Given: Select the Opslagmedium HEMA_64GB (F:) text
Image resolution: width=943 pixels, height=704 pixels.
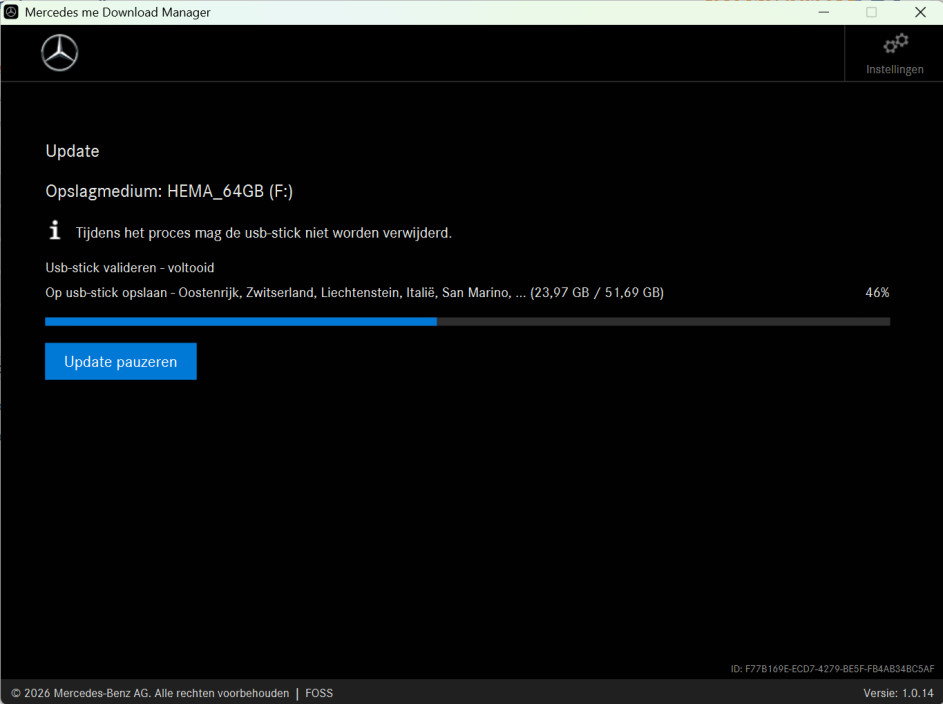Looking at the screenshot, I should (169, 191).
